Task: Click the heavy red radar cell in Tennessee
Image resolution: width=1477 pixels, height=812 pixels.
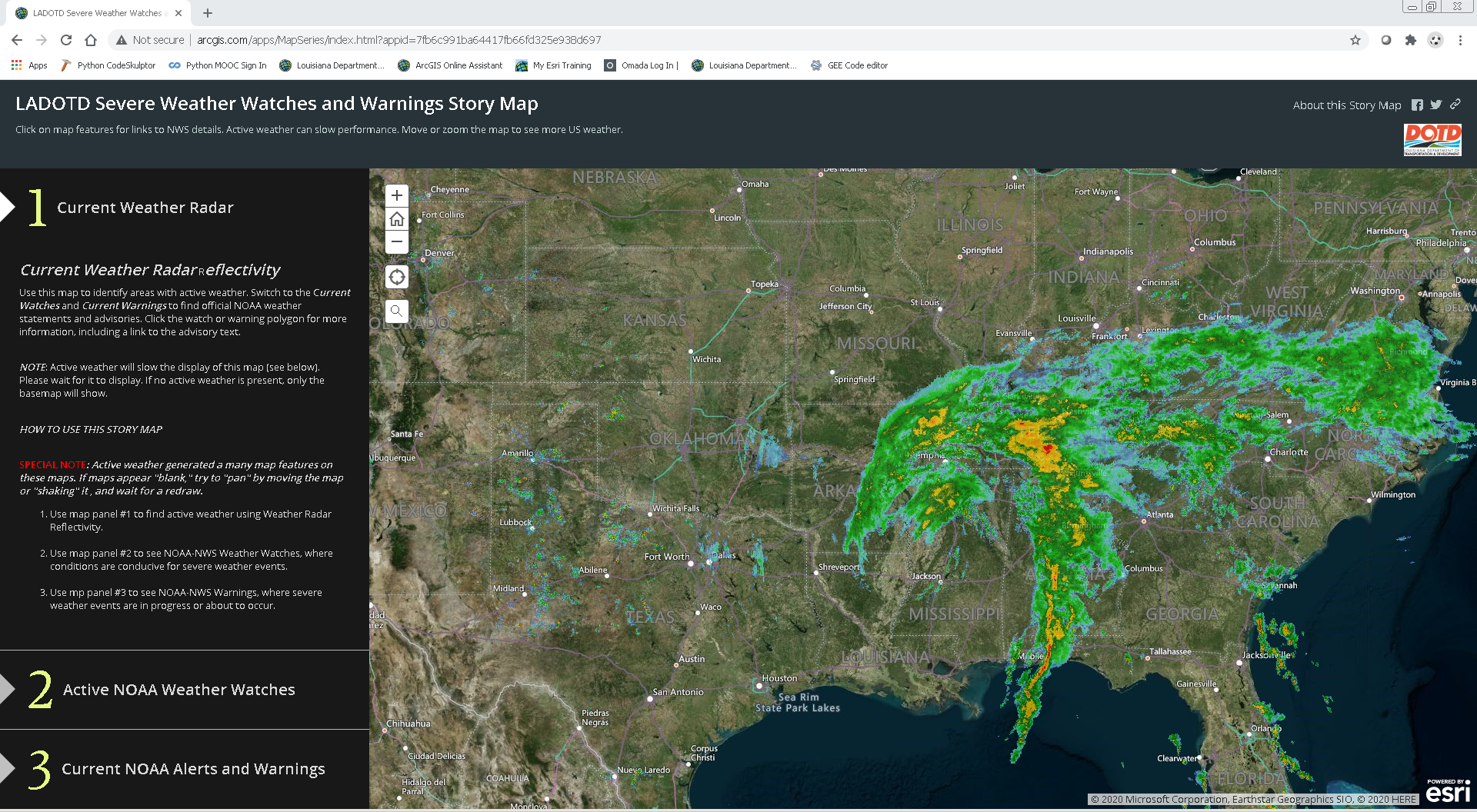Action: pyautogui.click(x=1046, y=448)
